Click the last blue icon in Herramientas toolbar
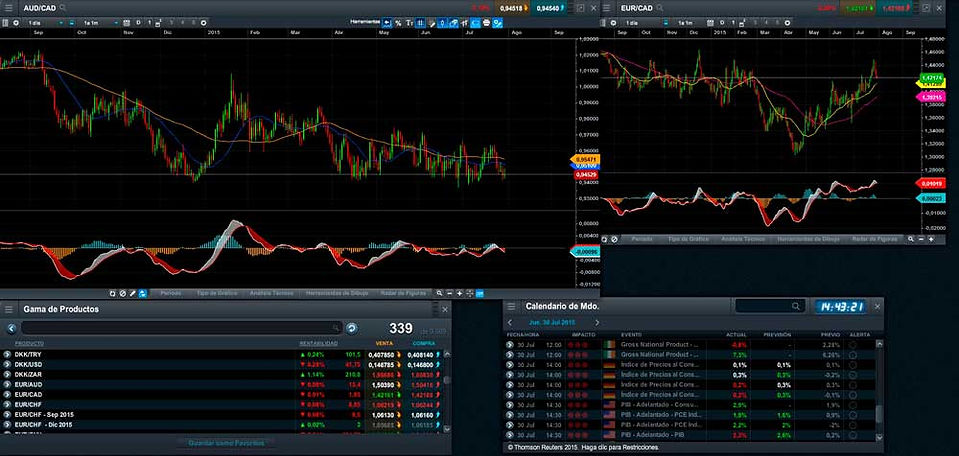This screenshot has width=959, height=456. click(x=498, y=23)
